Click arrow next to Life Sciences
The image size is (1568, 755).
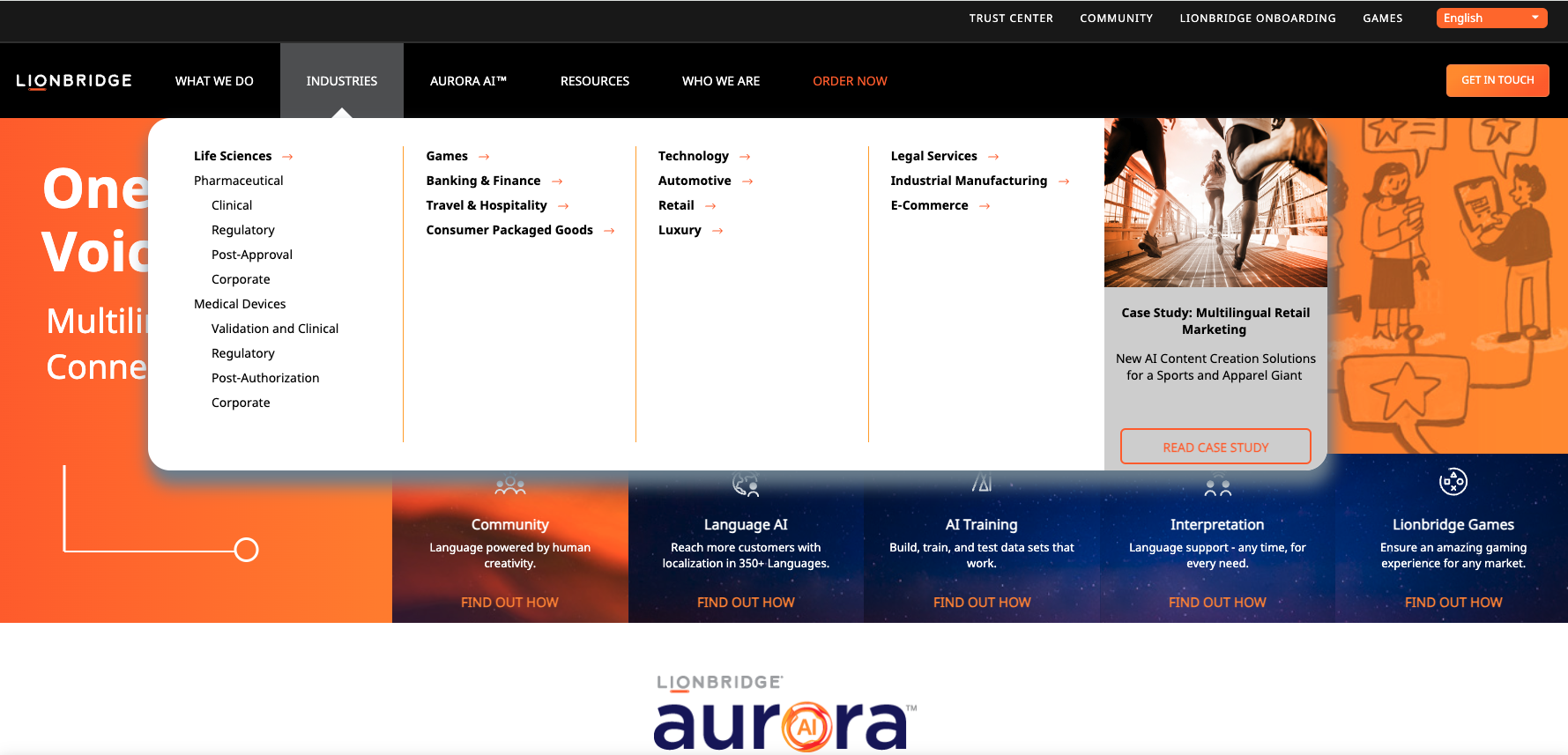click(287, 157)
